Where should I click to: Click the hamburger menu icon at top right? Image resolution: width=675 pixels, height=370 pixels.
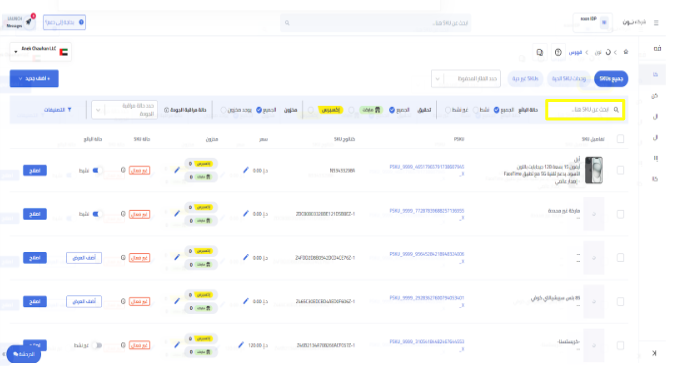tap(656, 23)
